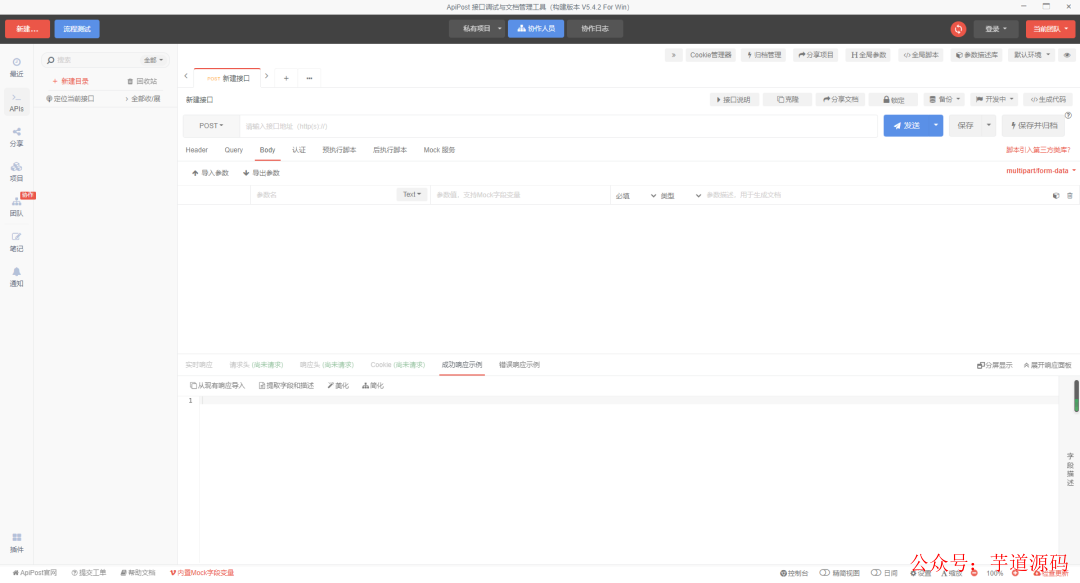This screenshot has width=1080, height=583.
Task: Click the interface URL input field
Action: click(x=558, y=126)
